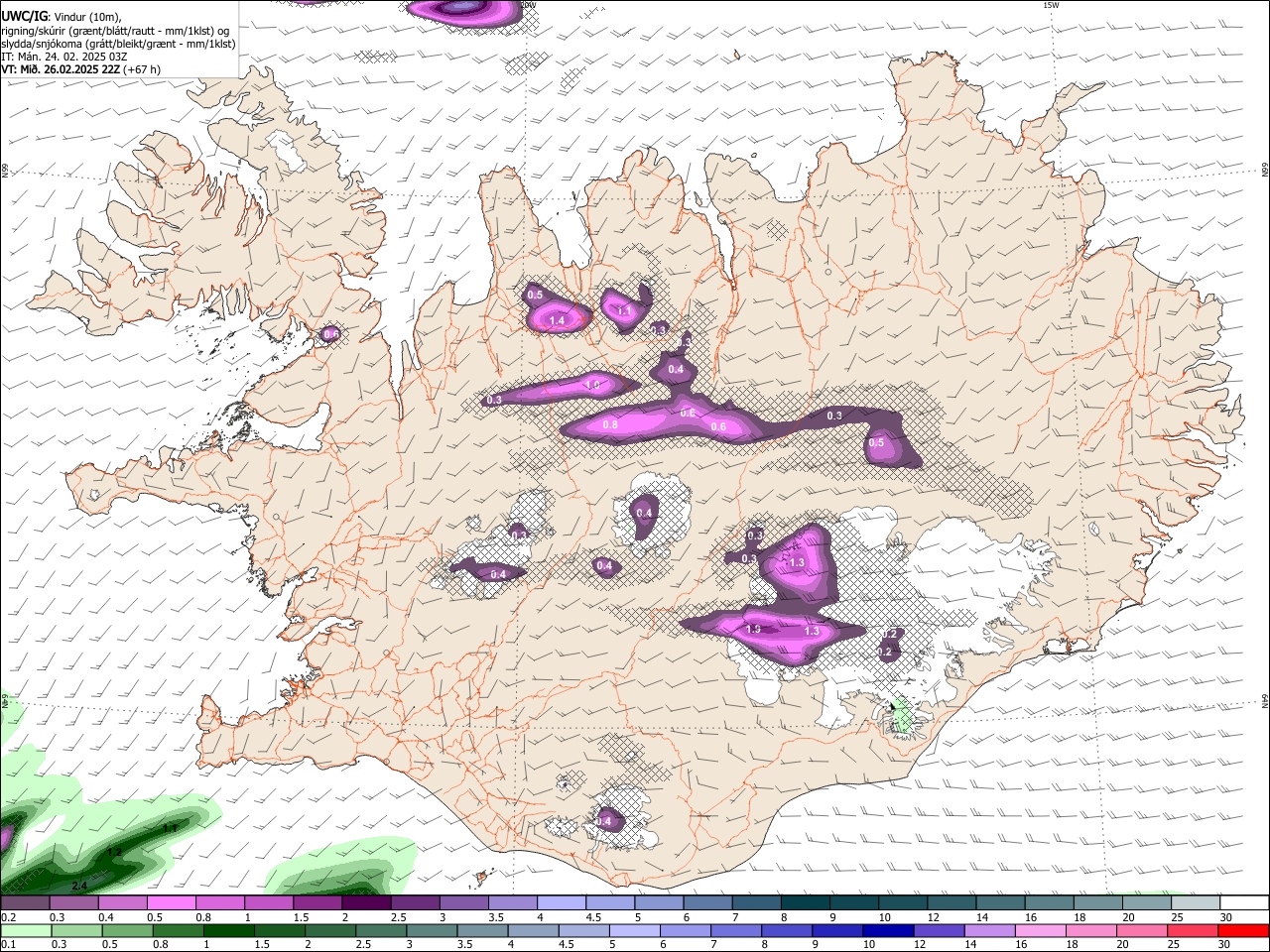Select the darkest green 1 rain-scale swatch
This screenshot has height=952, width=1270.
click(228, 930)
